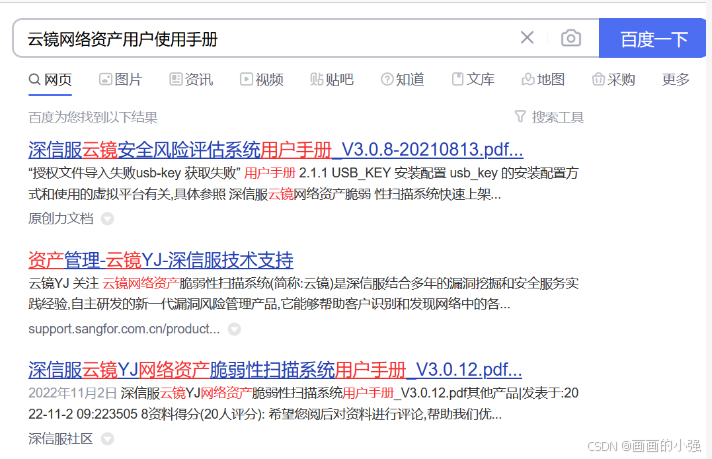Open the 地图 tab
This screenshot has width=712, height=459.
543,80
